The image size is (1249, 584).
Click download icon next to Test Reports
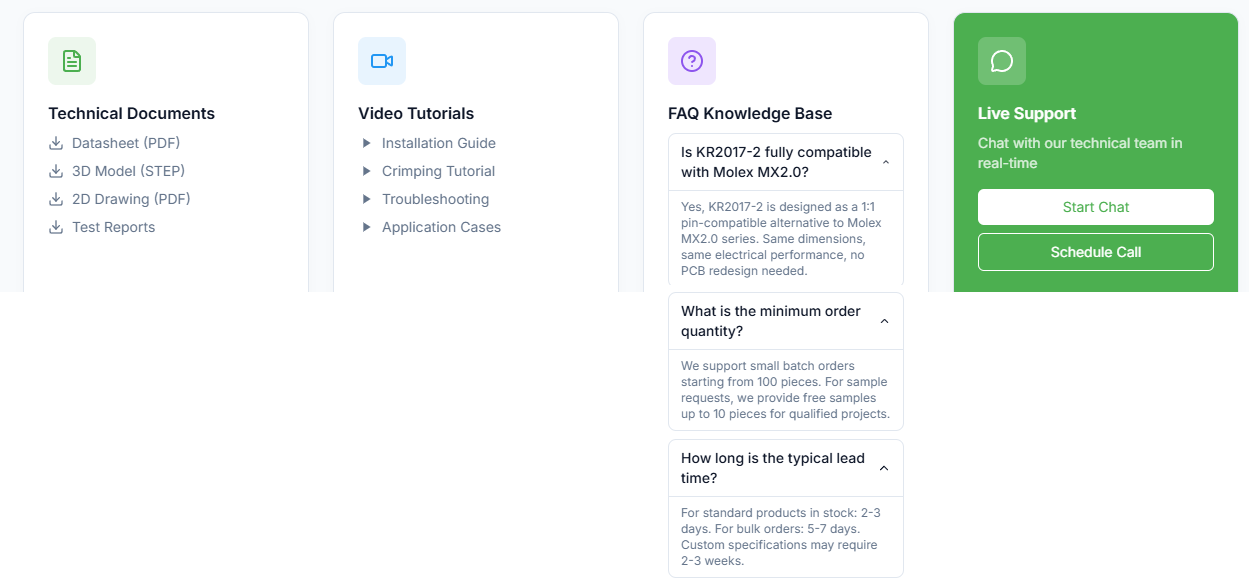[x=56, y=227]
